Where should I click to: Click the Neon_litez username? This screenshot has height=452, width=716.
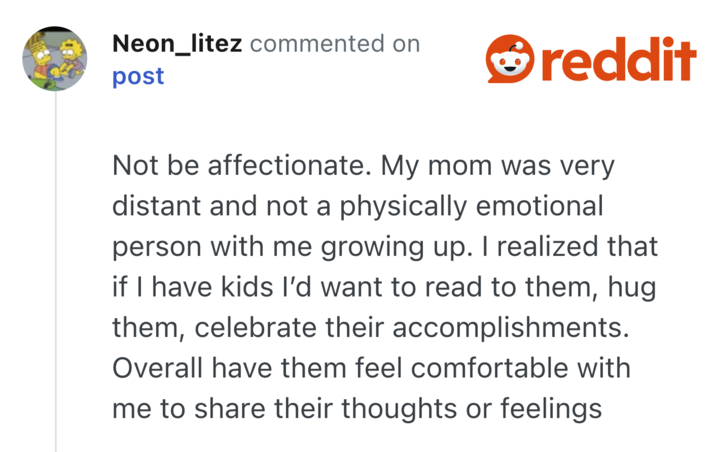(177, 44)
